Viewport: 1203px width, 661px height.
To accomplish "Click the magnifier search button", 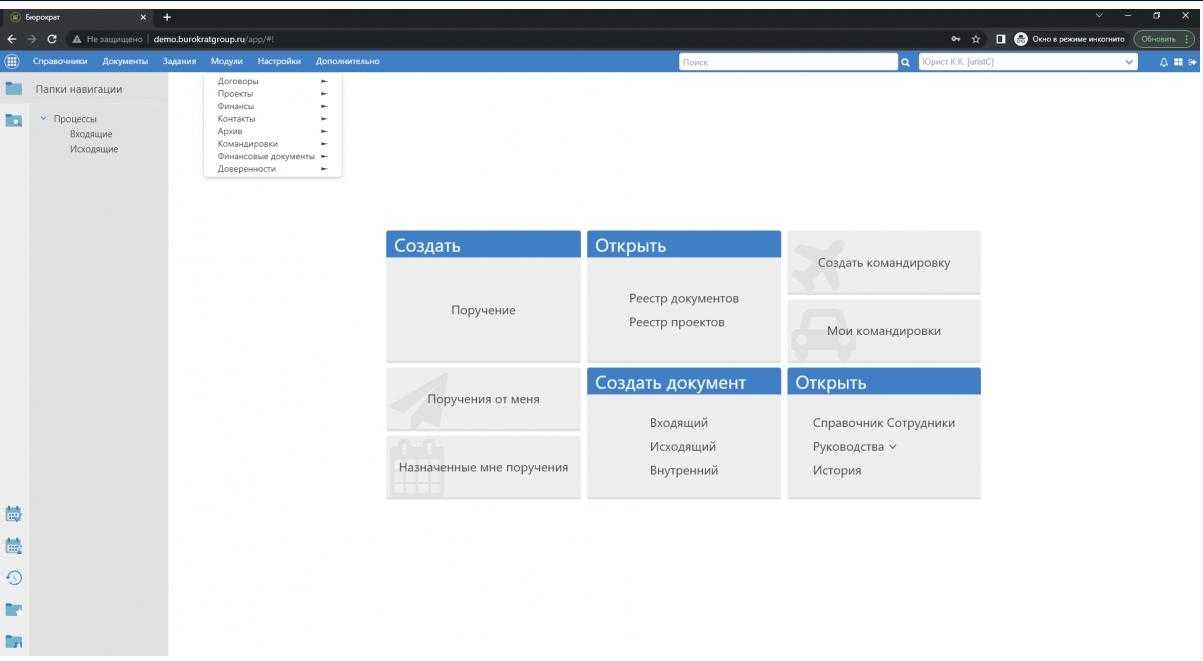I will [x=905, y=62].
